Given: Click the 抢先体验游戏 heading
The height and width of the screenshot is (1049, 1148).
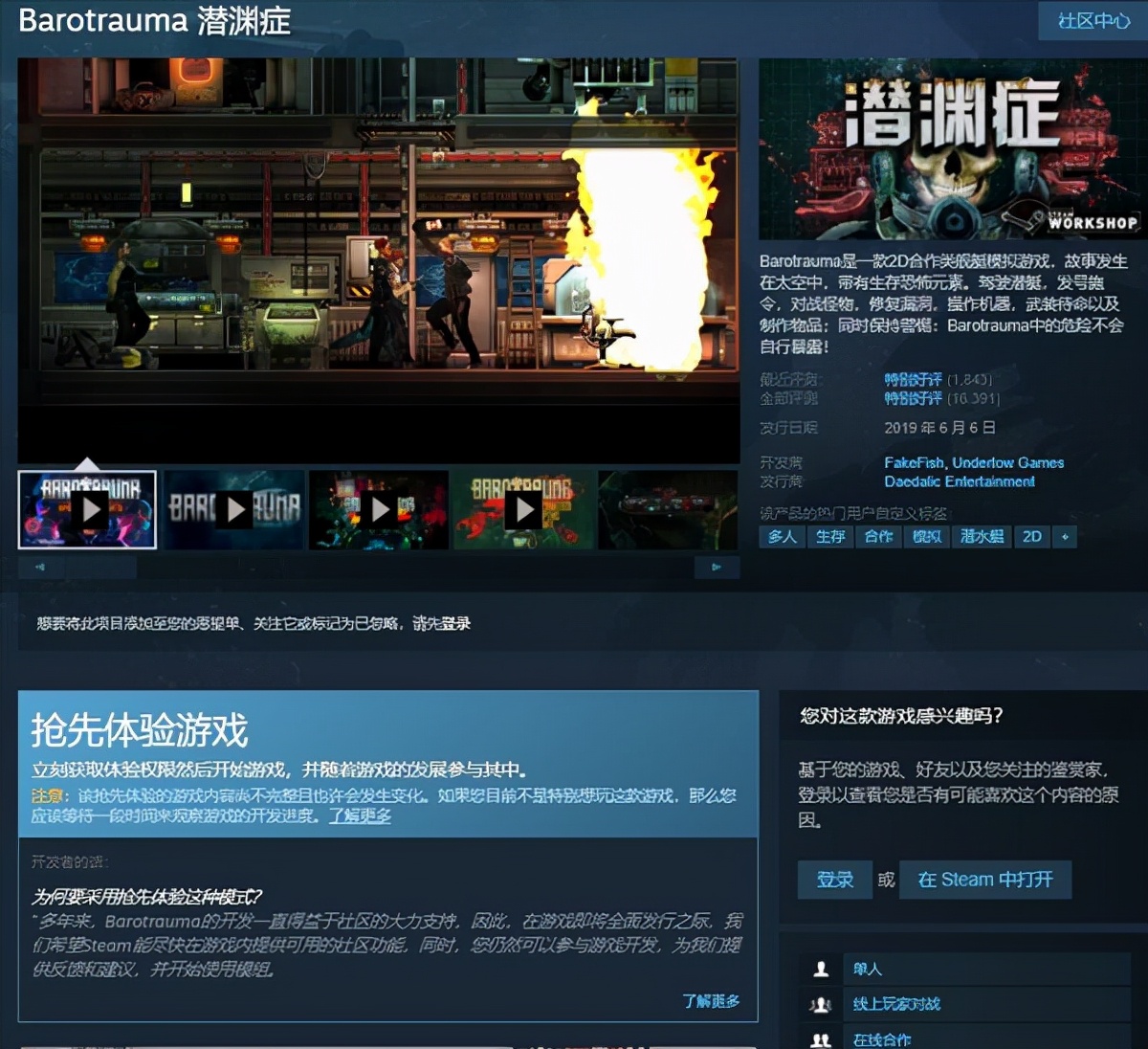Looking at the screenshot, I should [x=140, y=731].
